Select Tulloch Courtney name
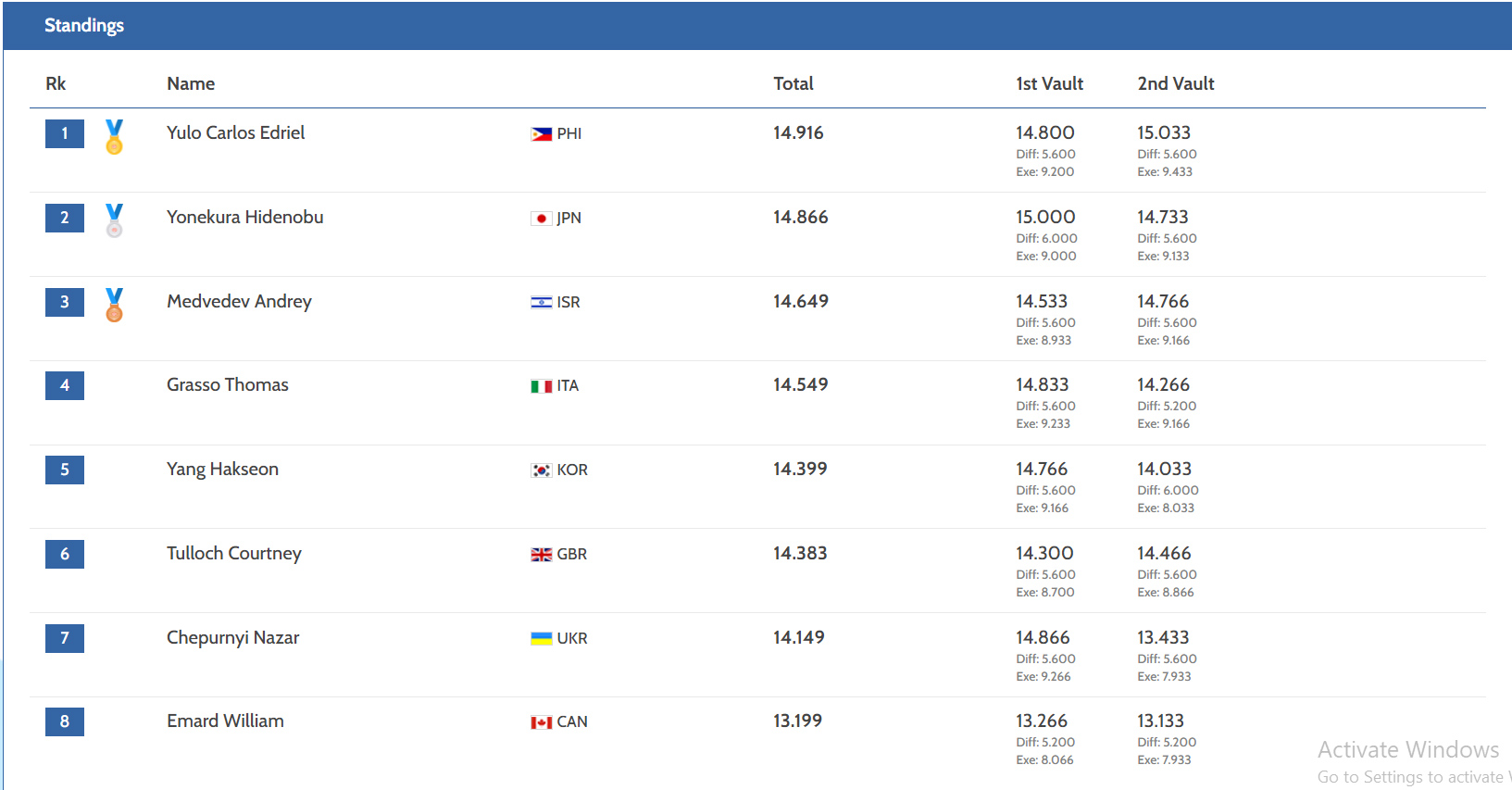This screenshot has width=1512, height=790. pos(234,553)
